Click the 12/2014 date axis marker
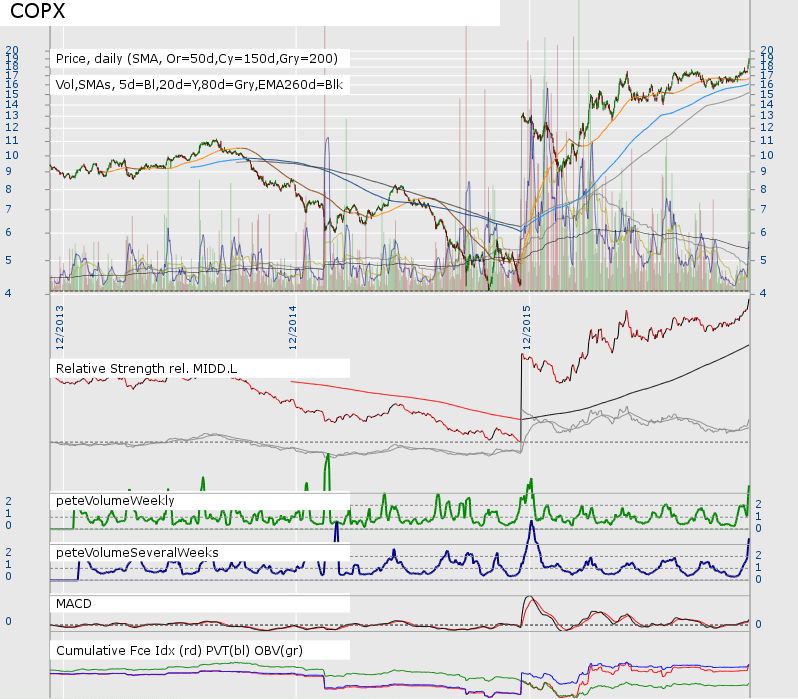Screen dimensions: 798x699 tap(293, 327)
